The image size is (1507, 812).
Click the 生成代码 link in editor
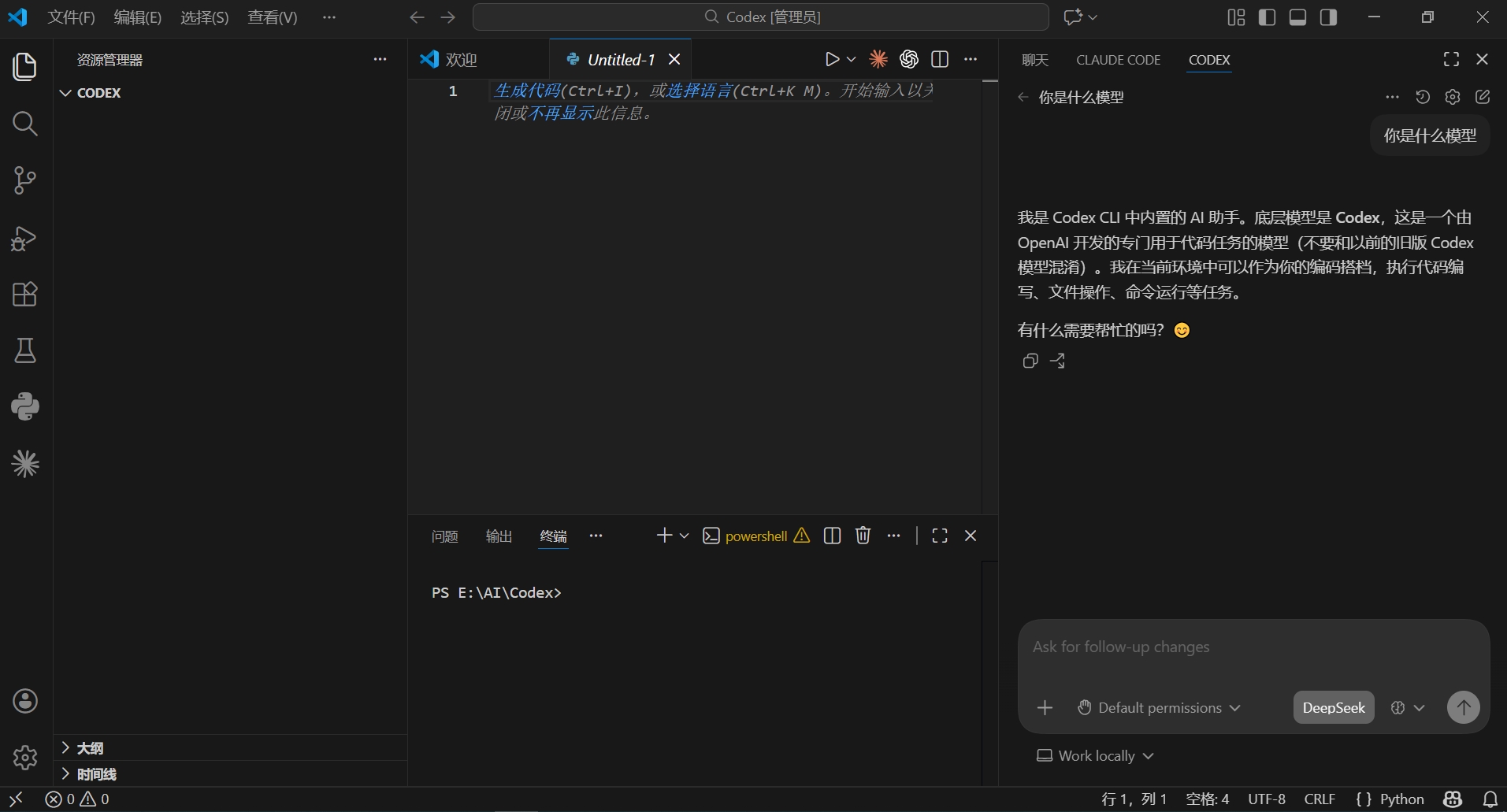(x=527, y=91)
